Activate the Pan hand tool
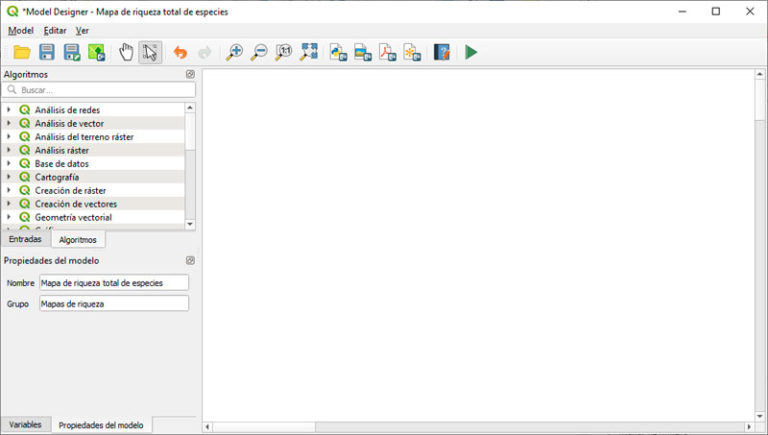Screen dimensions: 768x435 point(126,52)
